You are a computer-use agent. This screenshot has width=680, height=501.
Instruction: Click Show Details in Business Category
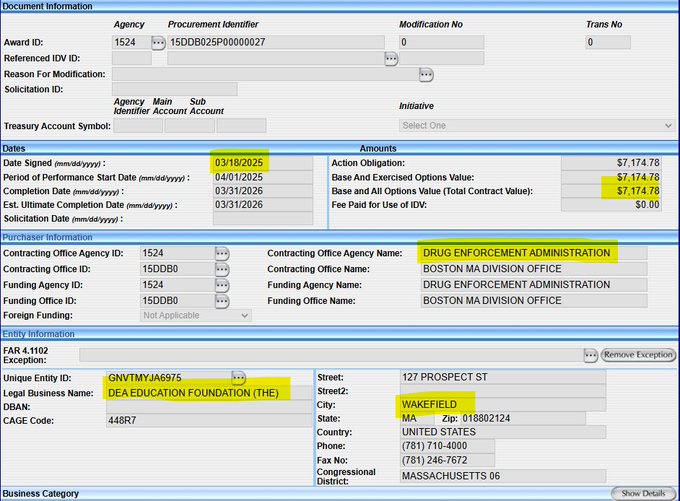point(642,494)
